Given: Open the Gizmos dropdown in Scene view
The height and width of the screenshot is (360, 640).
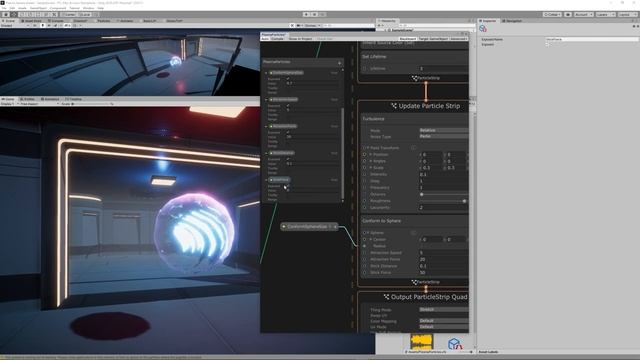Looking at the screenshot, I should [x=312, y=25].
